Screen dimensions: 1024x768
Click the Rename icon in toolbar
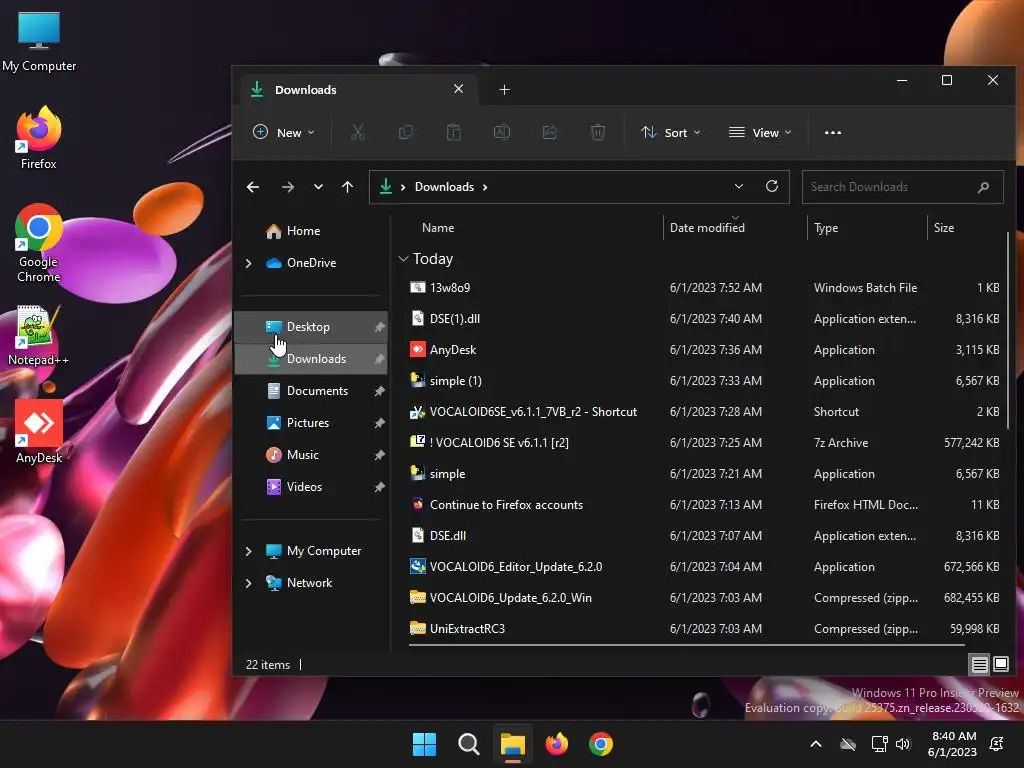502,133
